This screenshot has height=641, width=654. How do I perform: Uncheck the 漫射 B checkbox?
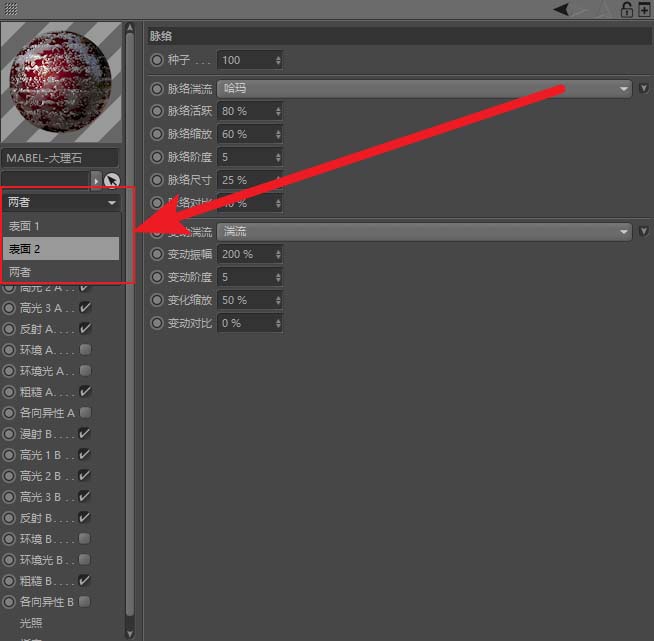pyautogui.click(x=84, y=433)
